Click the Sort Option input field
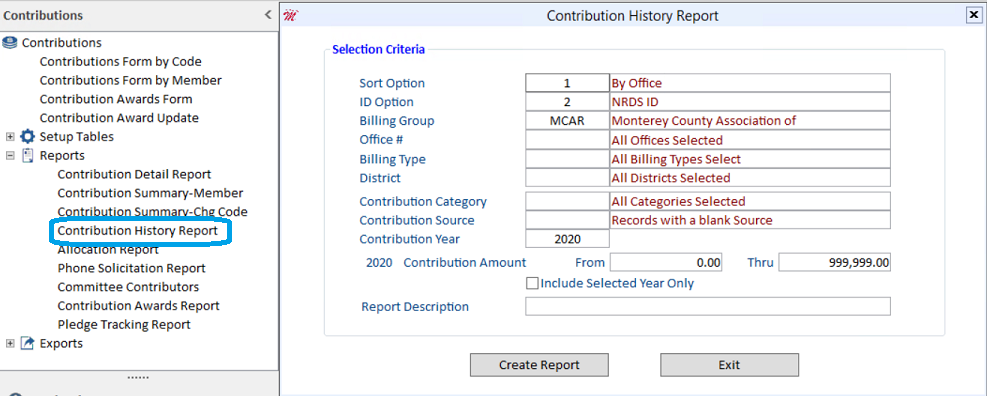Viewport: 987px width, 396px height. click(x=567, y=83)
